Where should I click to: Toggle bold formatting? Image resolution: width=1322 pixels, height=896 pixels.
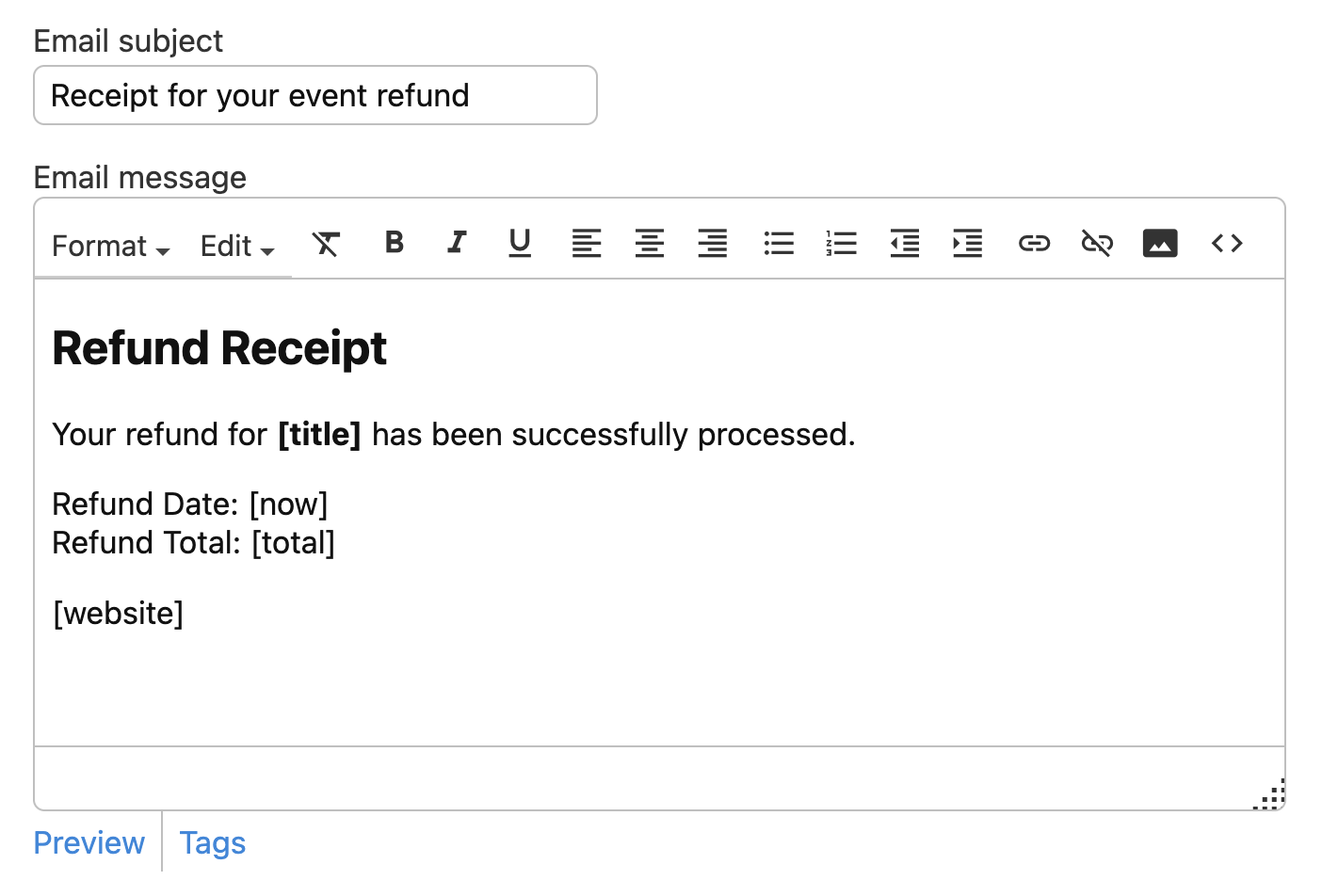coord(395,243)
